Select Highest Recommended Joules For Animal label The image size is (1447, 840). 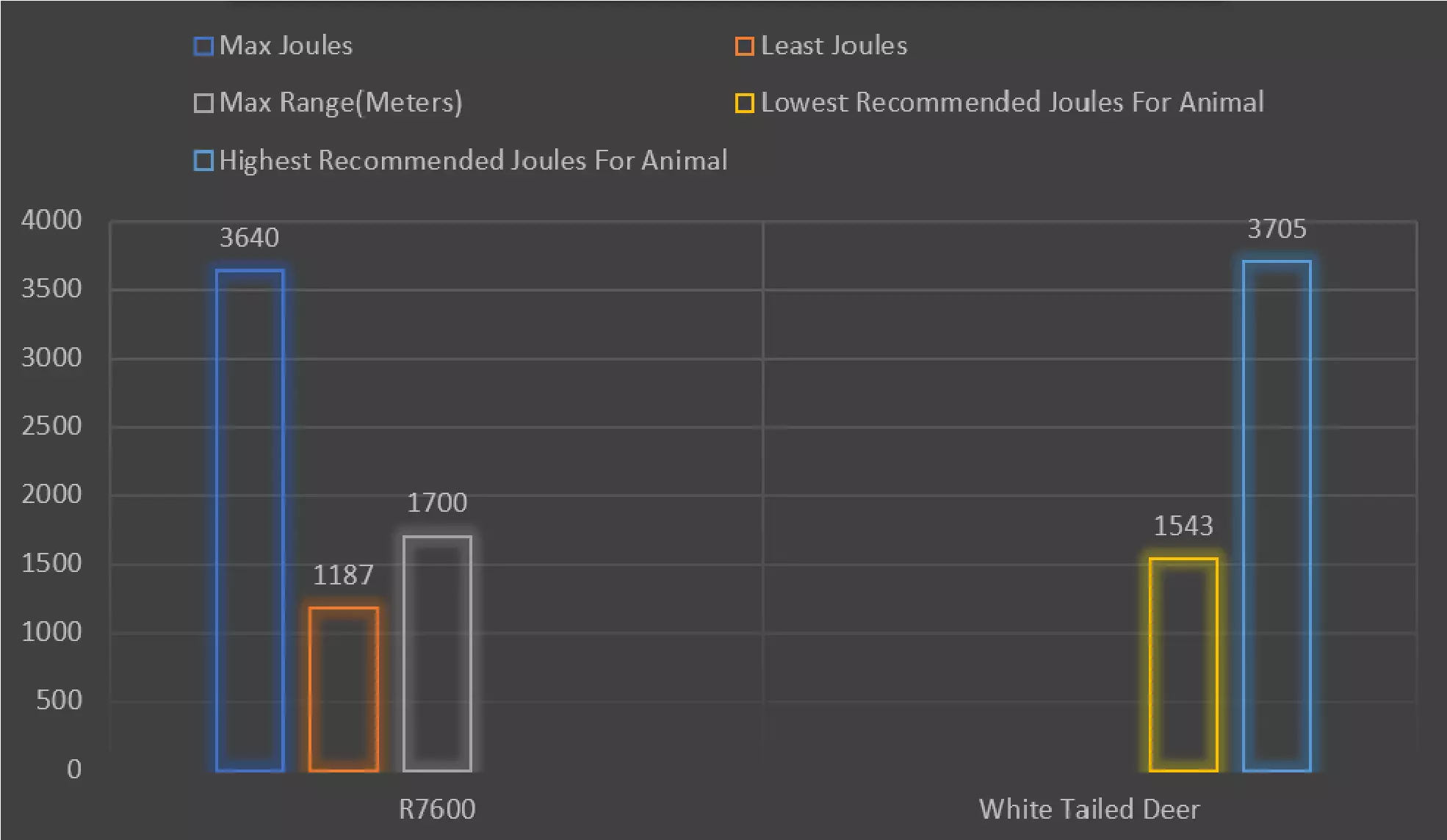click(473, 161)
